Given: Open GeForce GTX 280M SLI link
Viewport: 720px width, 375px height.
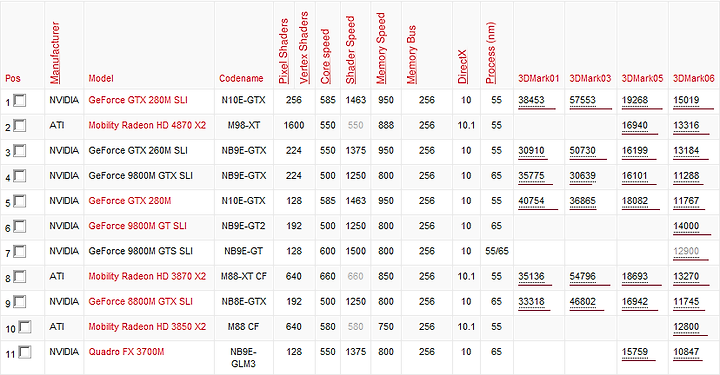Looking at the screenshot, I should click(138, 100).
